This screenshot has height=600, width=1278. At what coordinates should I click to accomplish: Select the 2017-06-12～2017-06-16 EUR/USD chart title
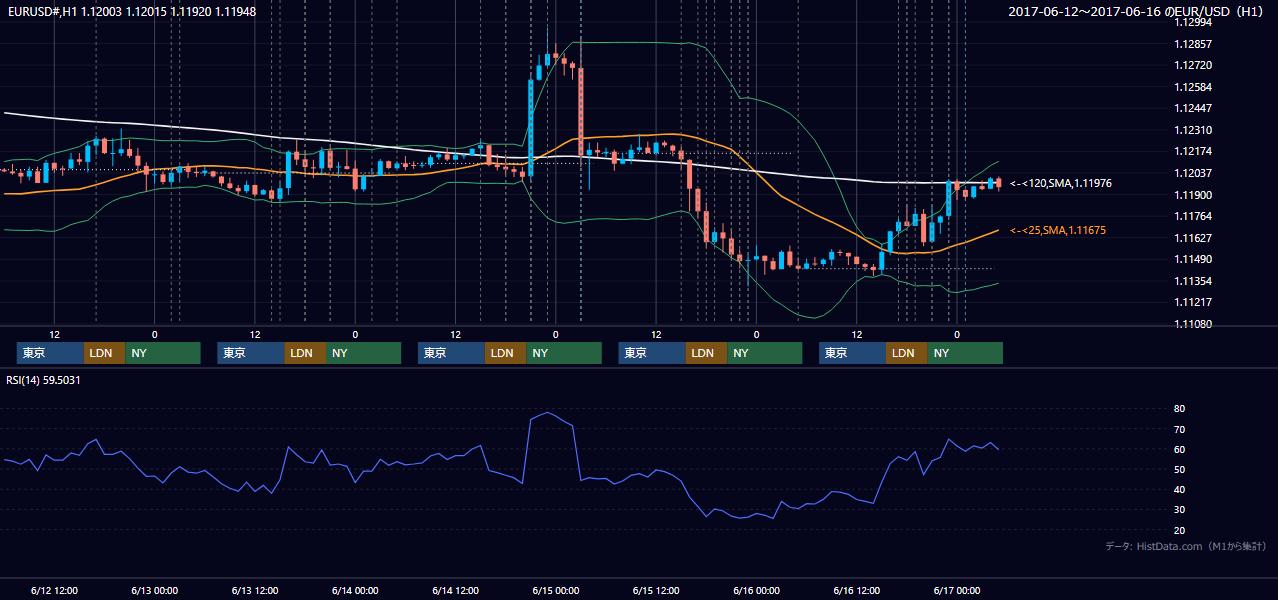click(x=1135, y=11)
